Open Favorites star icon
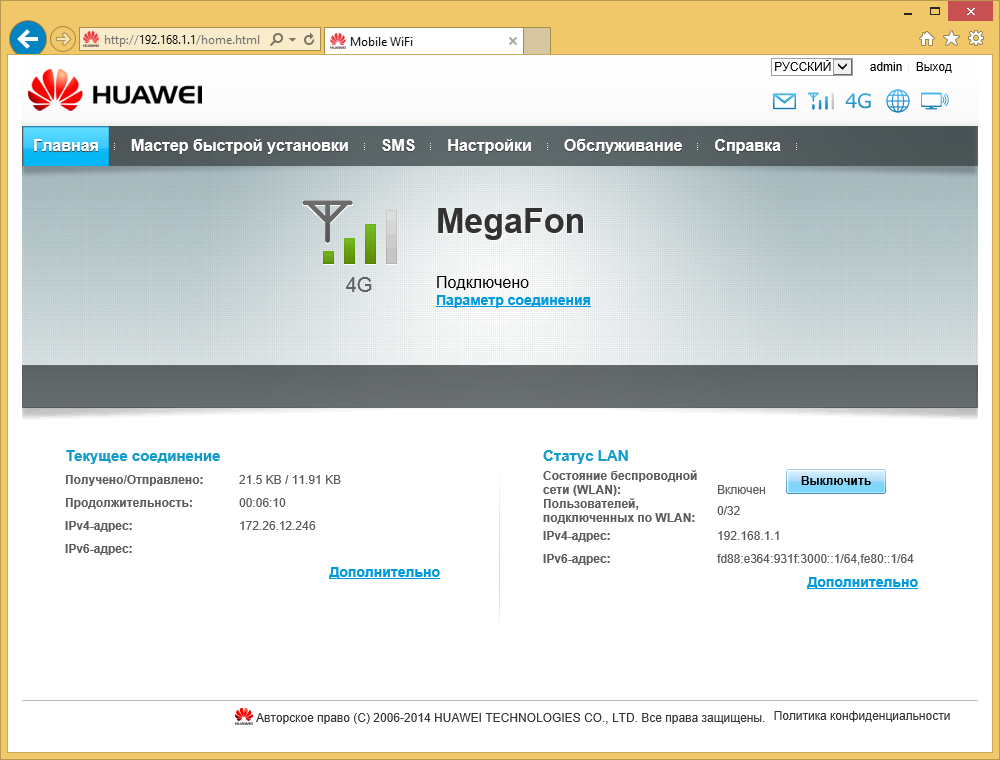 click(951, 39)
